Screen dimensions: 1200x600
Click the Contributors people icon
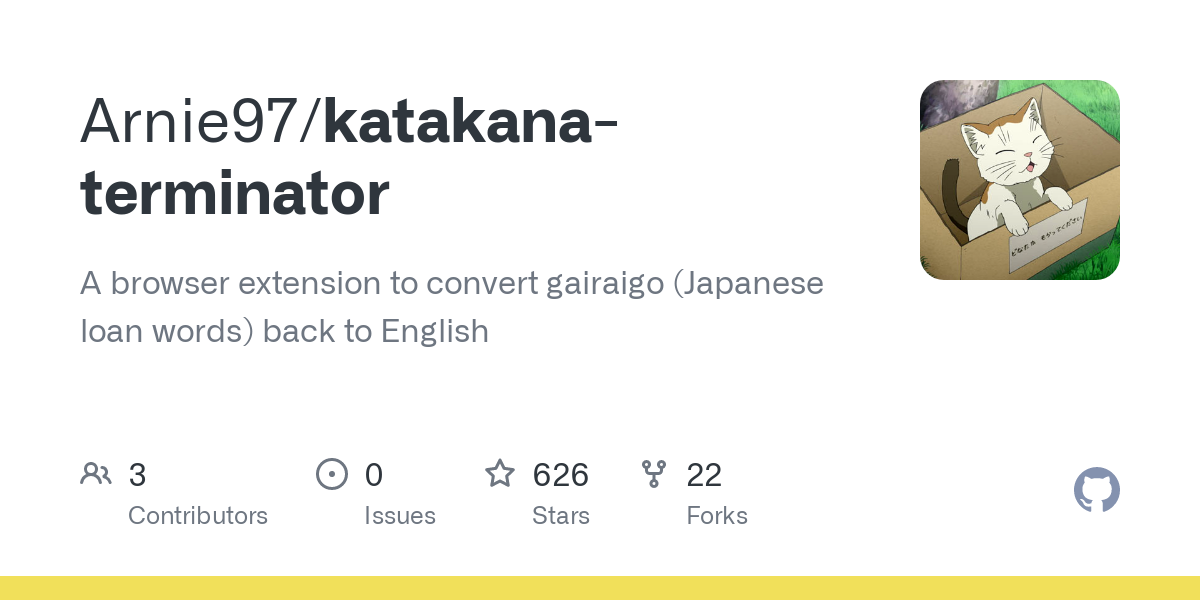(x=96, y=474)
